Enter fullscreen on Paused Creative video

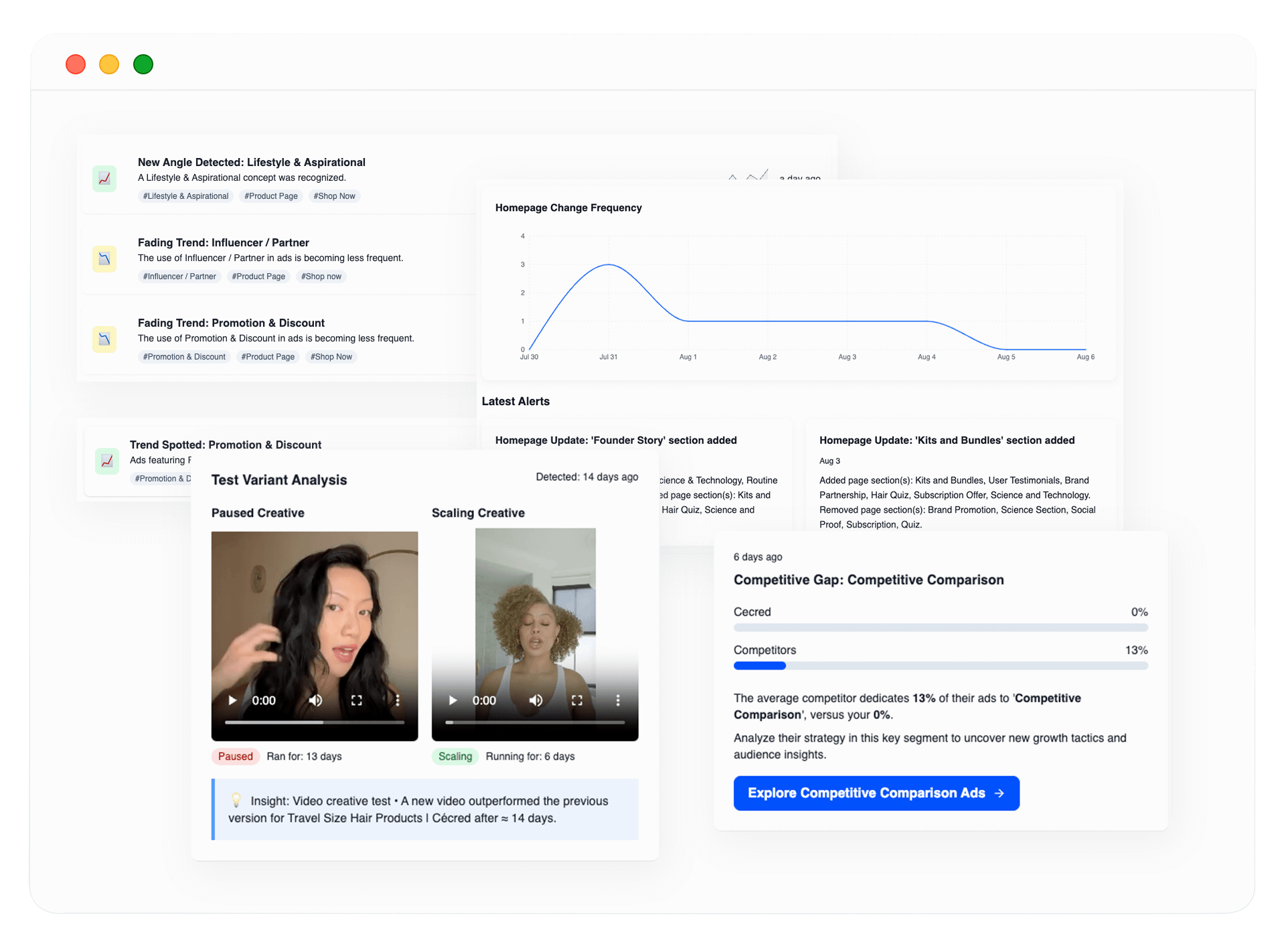pyautogui.click(x=357, y=700)
